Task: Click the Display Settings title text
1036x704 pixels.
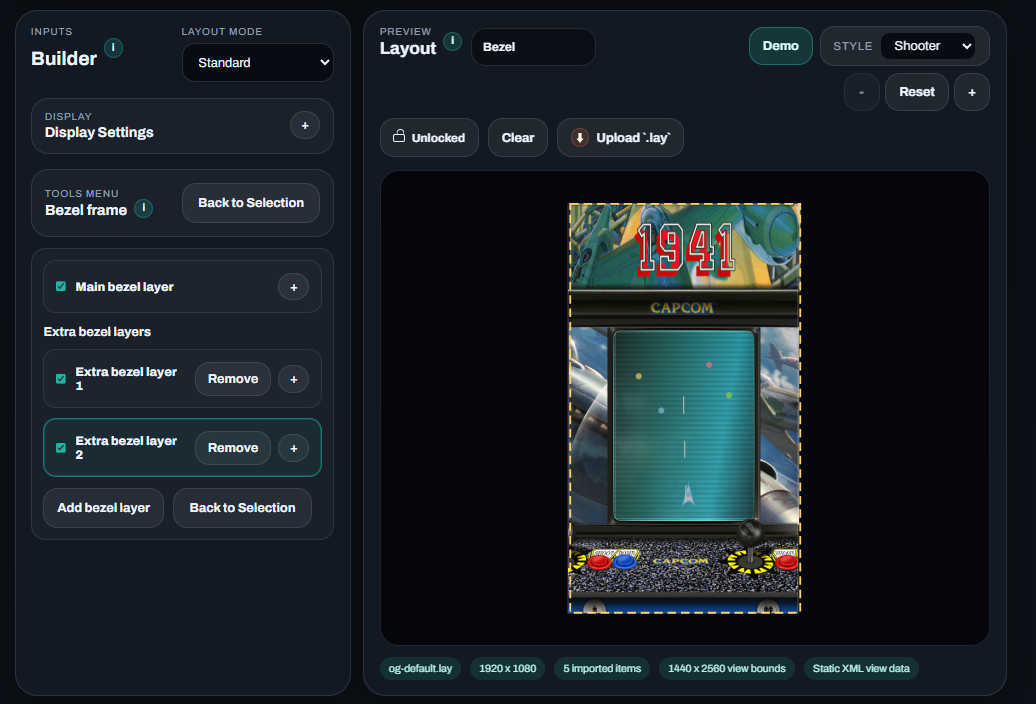Action: (99, 132)
